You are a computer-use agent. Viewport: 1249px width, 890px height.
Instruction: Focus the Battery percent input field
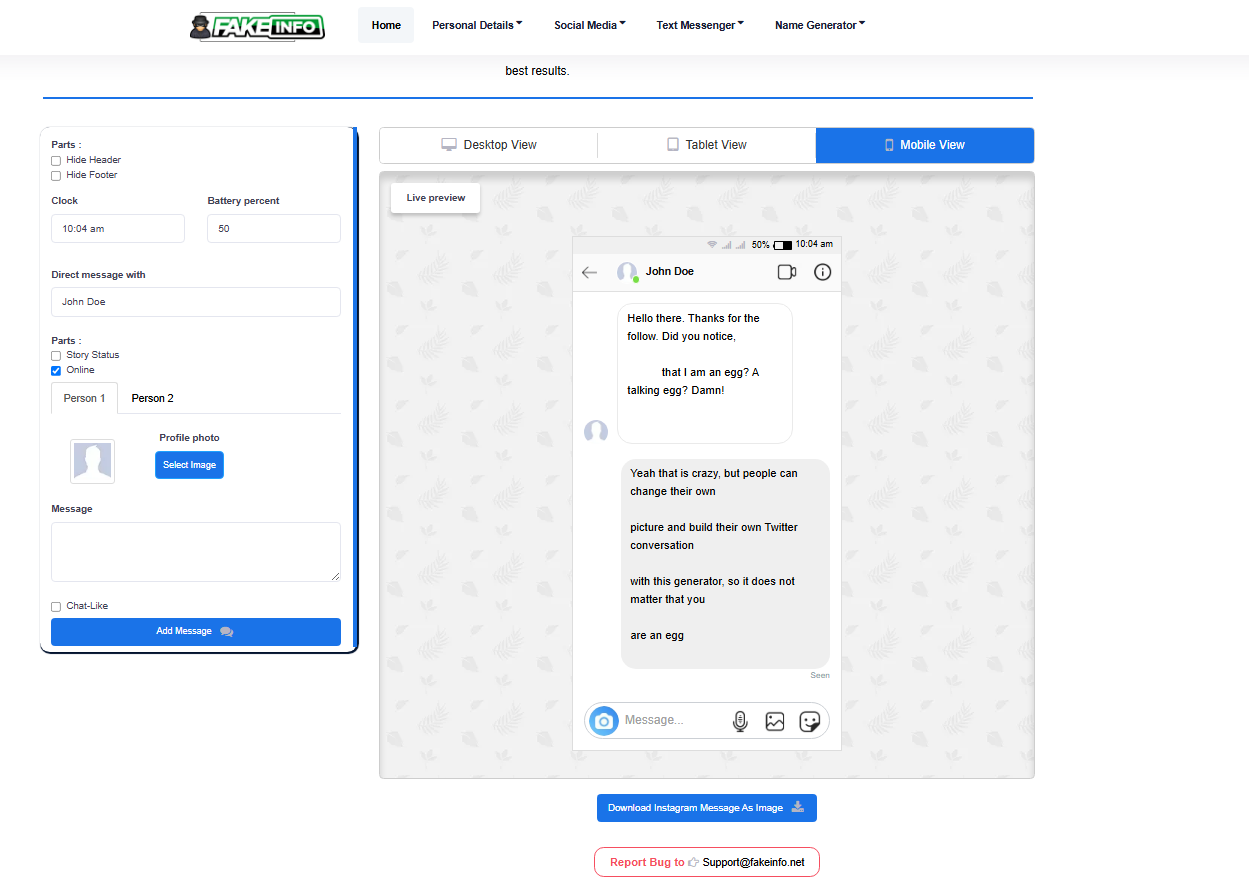274,228
